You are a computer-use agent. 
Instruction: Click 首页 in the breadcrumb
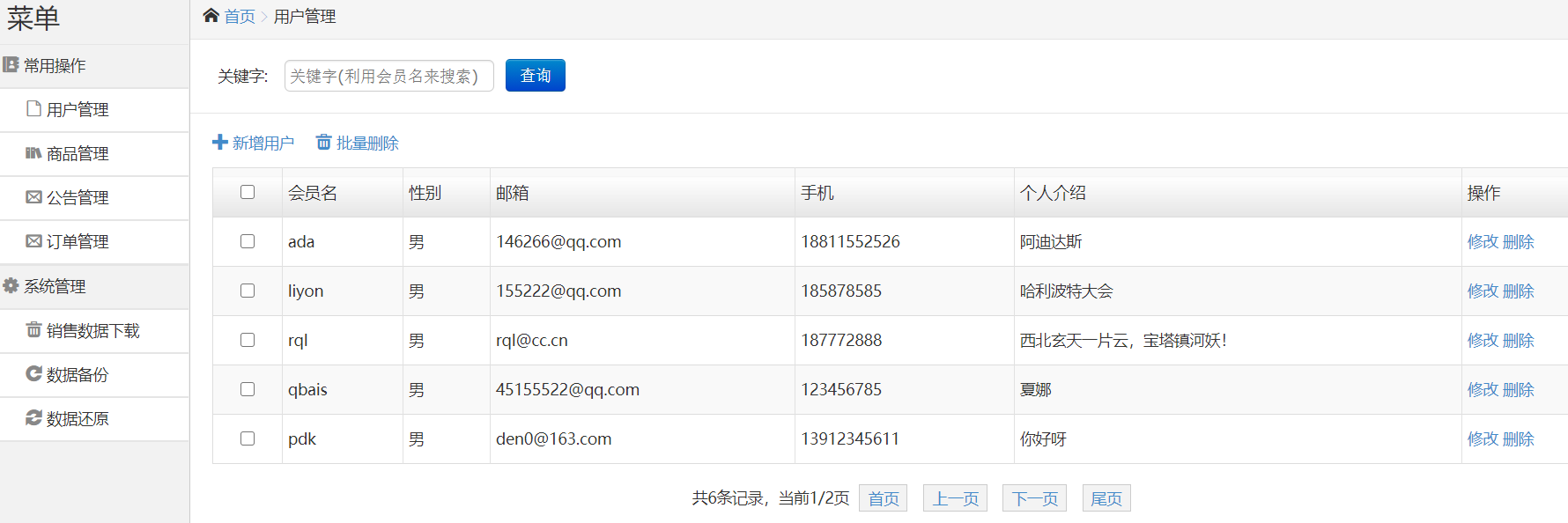pyautogui.click(x=240, y=17)
